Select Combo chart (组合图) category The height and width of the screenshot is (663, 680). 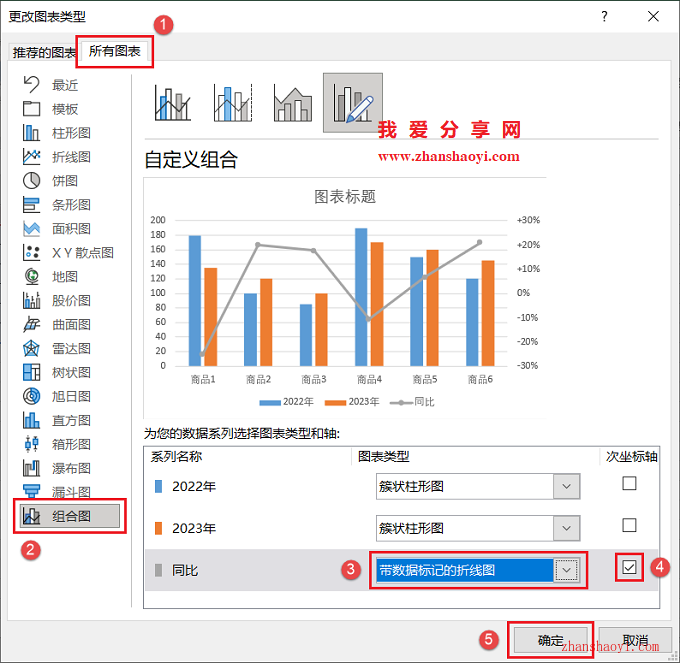tap(70, 516)
